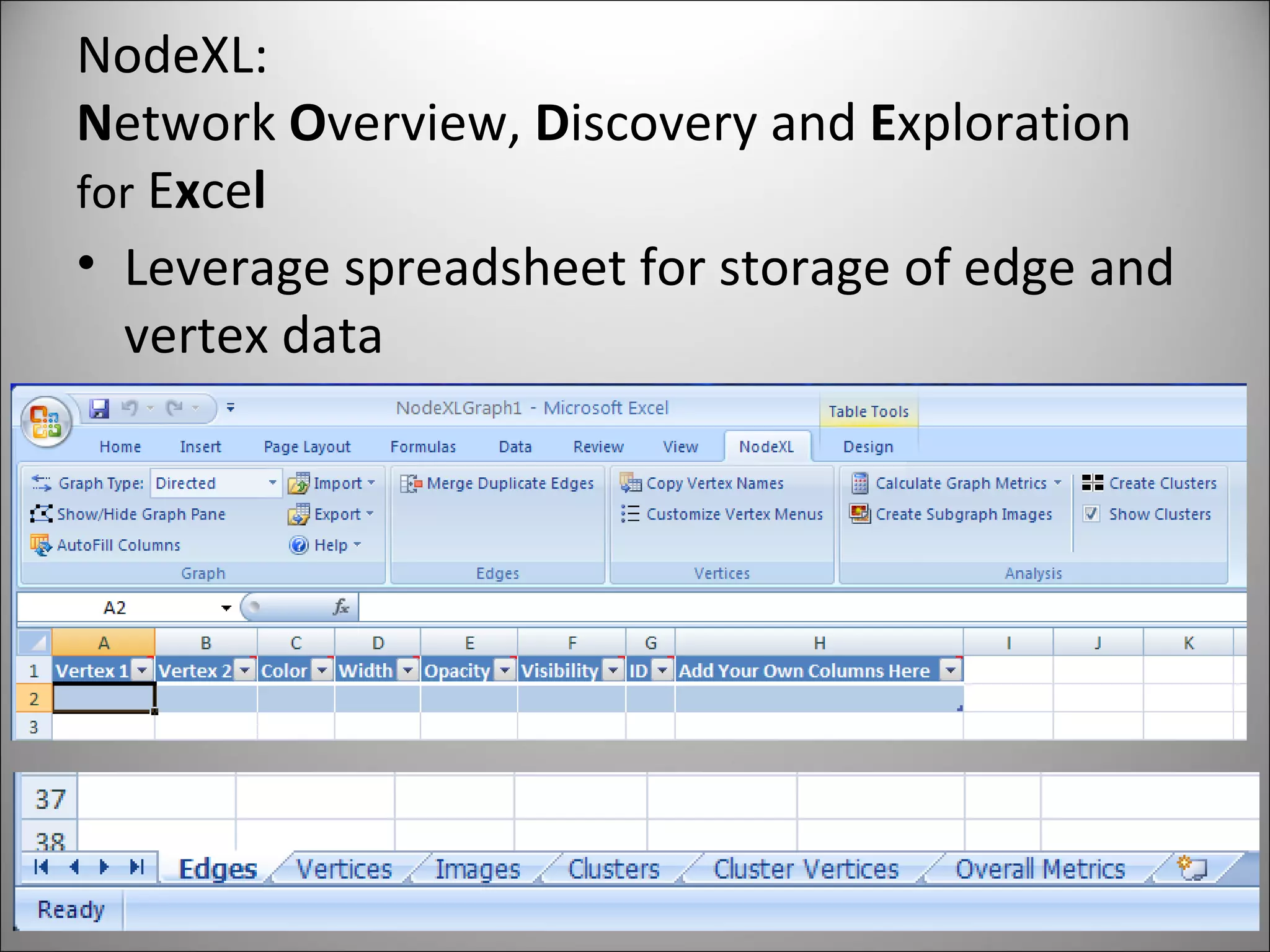This screenshot has height=952, width=1270.
Task: Click the Import icon
Action: click(298, 483)
